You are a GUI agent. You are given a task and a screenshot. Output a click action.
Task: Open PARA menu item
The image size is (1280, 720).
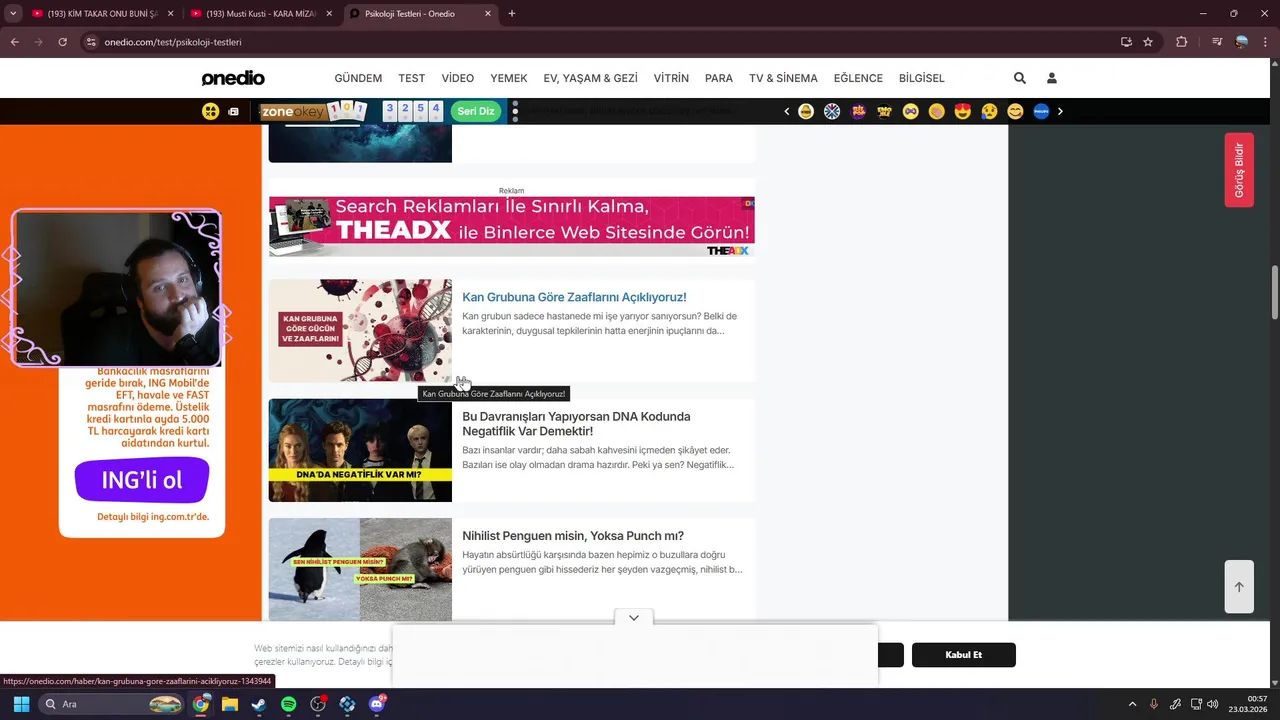[719, 78]
